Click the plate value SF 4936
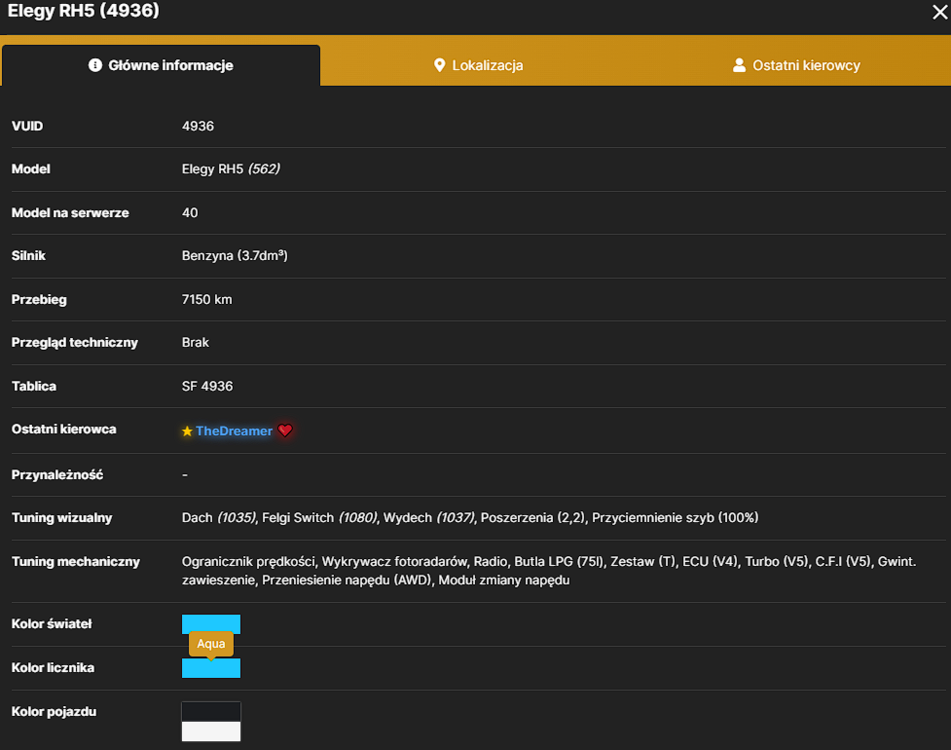 (x=207, y=386)
